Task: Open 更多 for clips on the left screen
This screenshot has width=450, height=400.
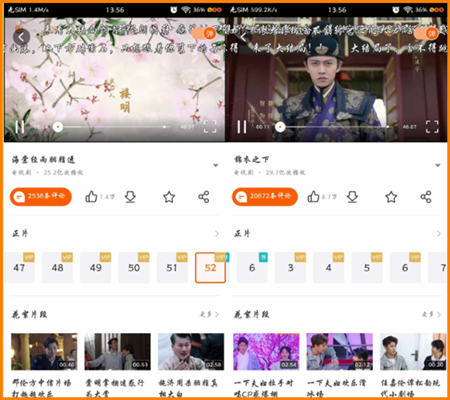Action: tap(209, 314)
